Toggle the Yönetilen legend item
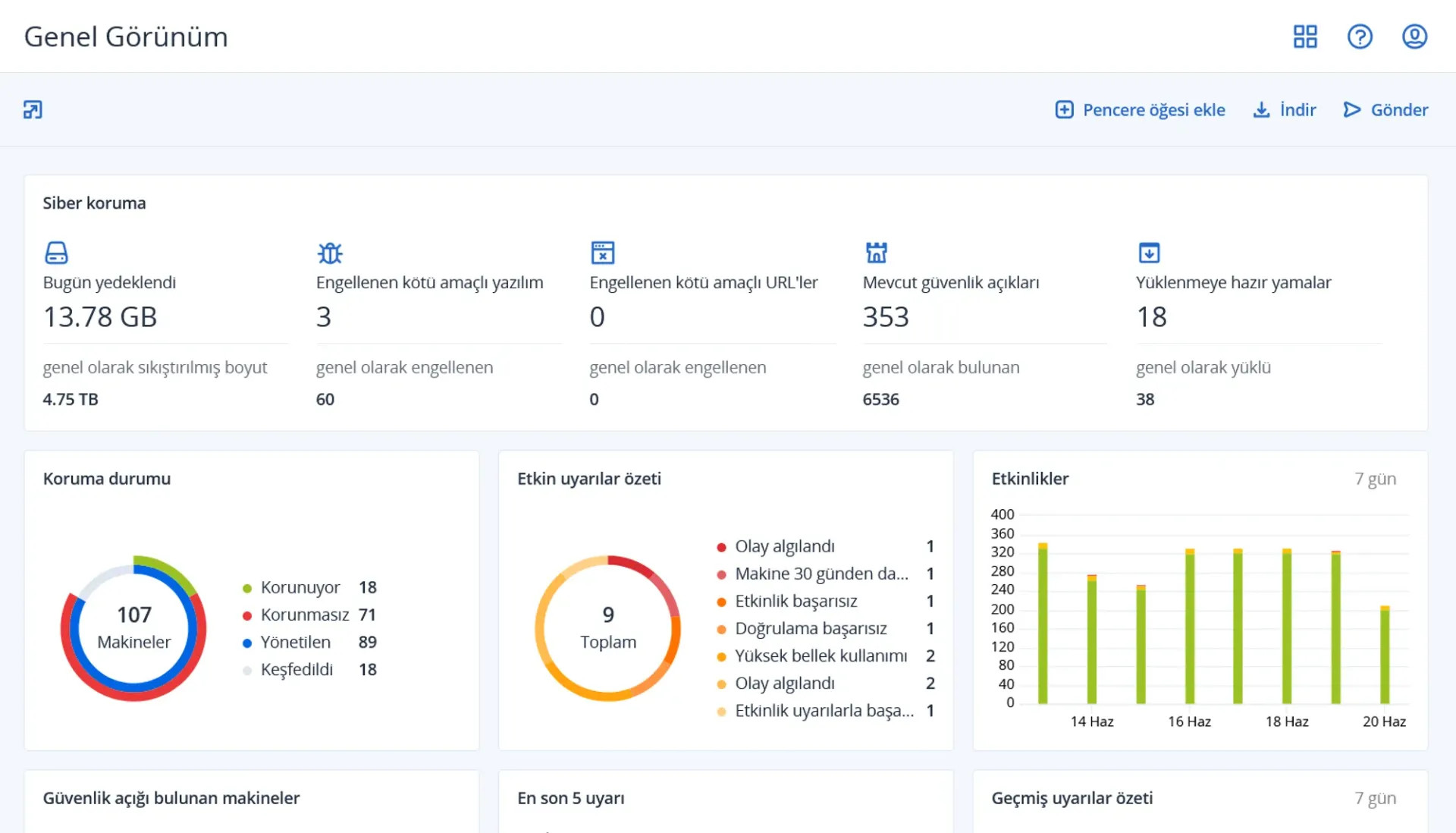The image size is (1456, 833). tap(295, 642)
